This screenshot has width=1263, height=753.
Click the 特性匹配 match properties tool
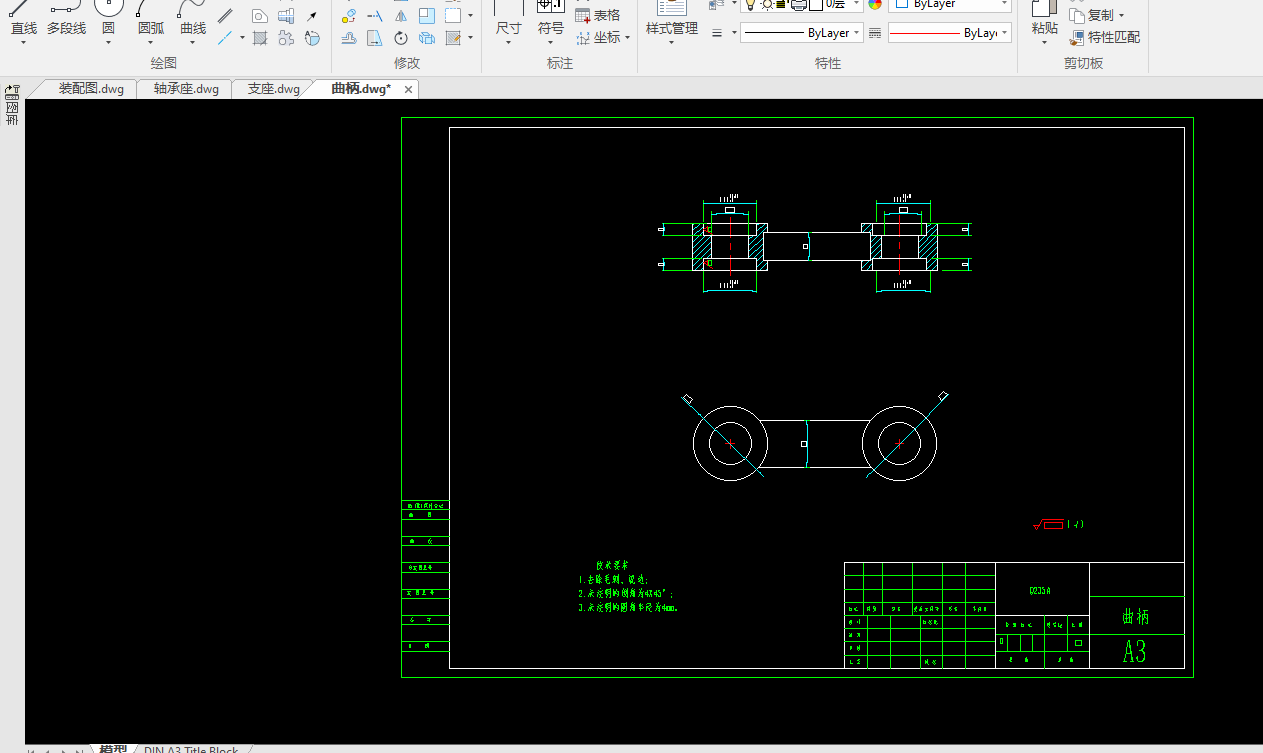click(1105, 38)
